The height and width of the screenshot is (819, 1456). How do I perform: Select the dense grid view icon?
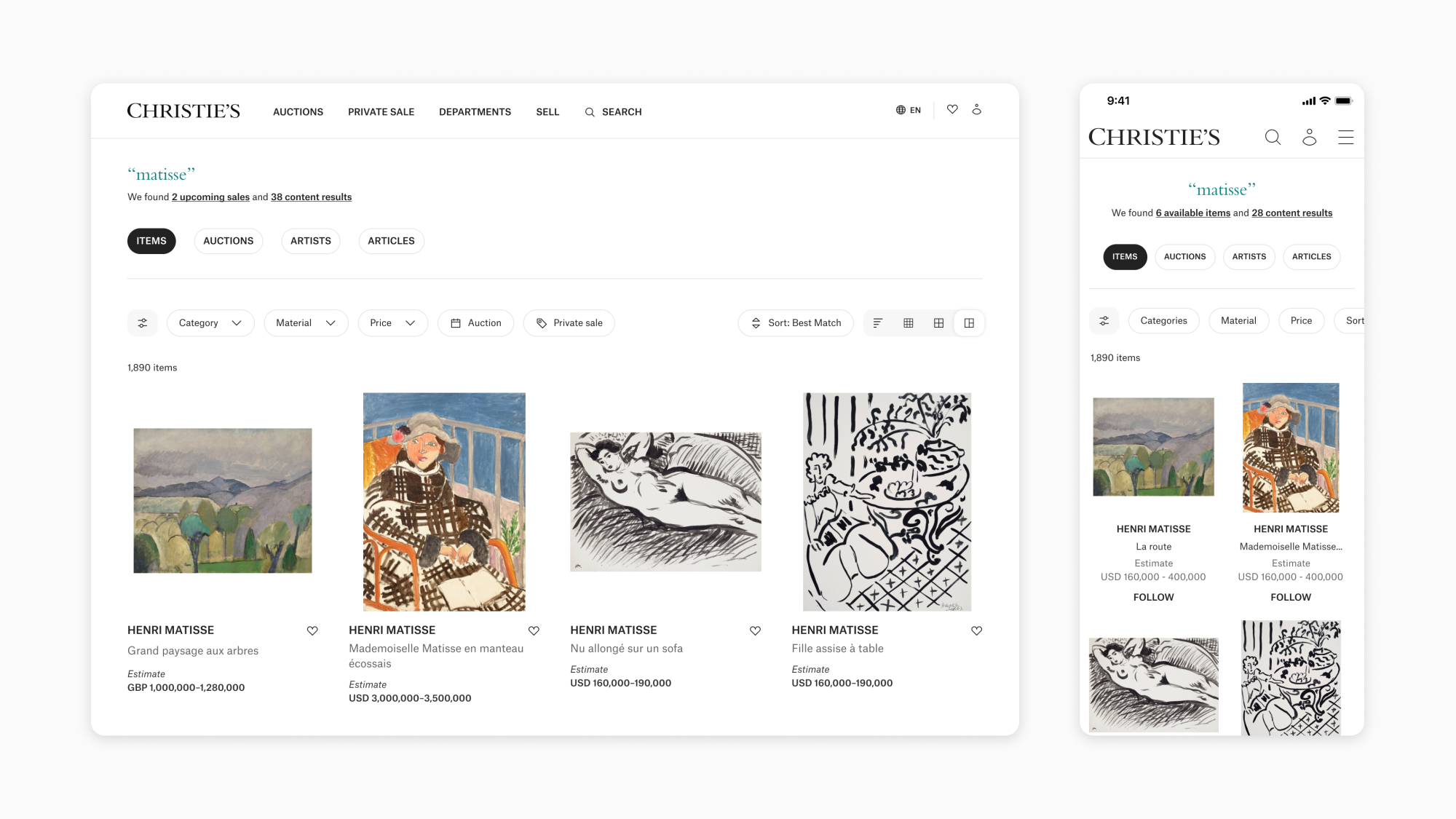point(909,323)
